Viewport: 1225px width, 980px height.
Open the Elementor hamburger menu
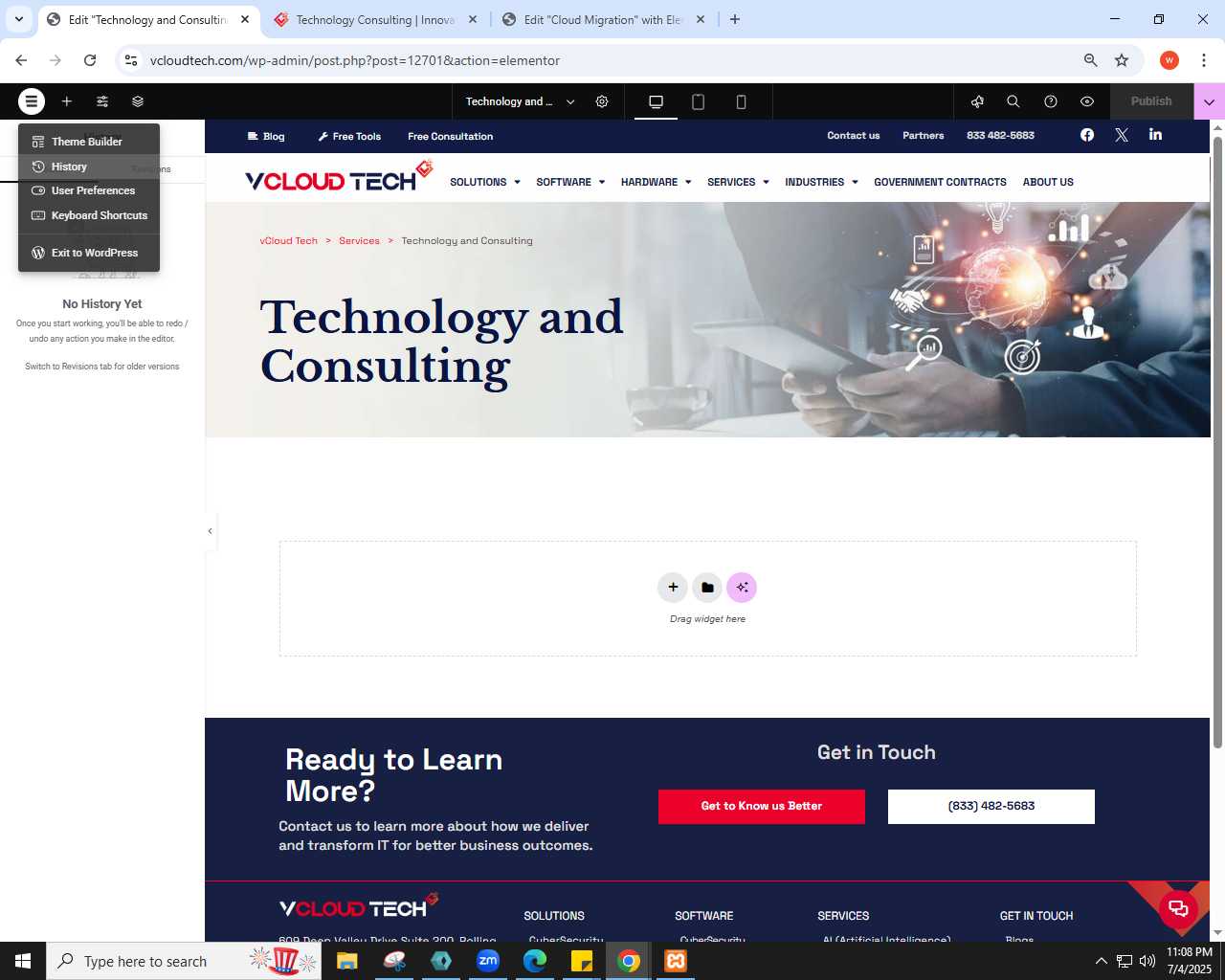(31, 101)
